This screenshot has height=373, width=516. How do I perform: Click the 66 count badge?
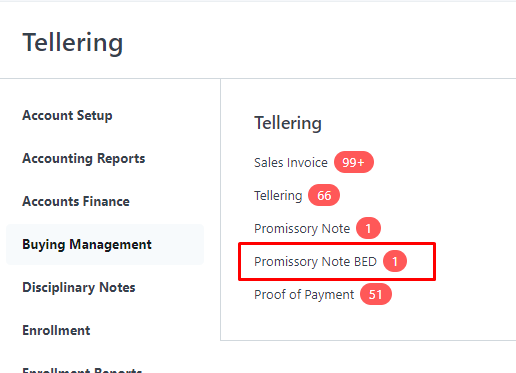324,195
